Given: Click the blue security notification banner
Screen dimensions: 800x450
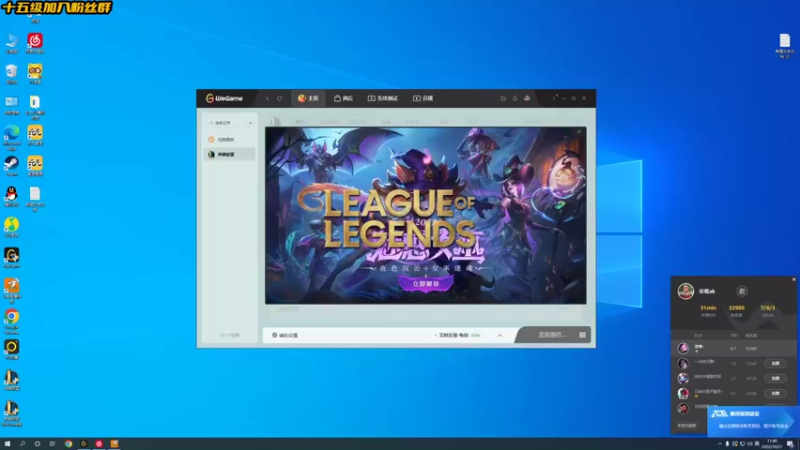Looking at the screenshot, I should pyautogui.click(x=753, y=421).
